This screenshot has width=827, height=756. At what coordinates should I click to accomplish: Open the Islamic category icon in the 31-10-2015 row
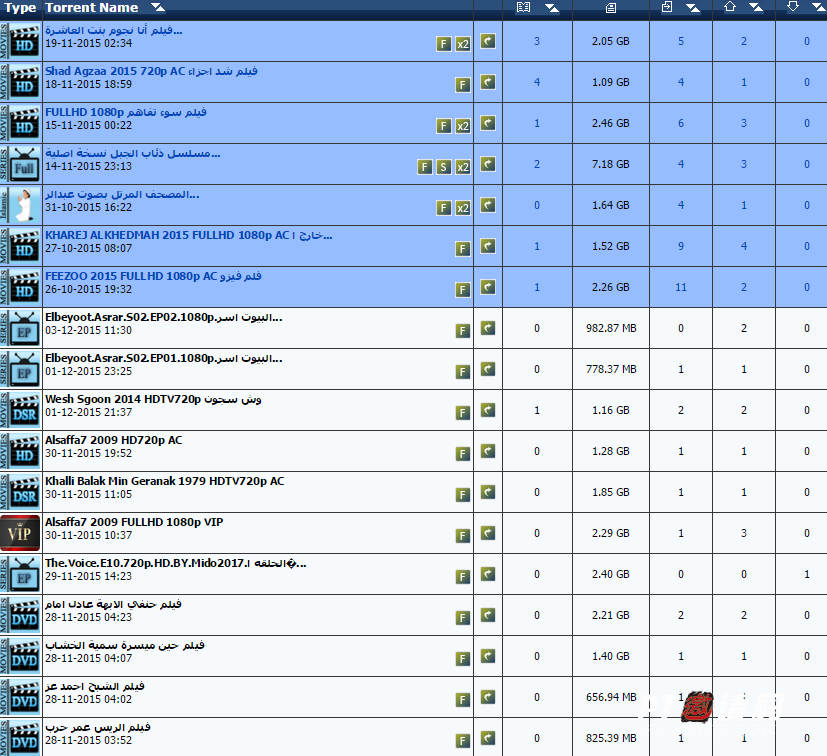(20, 205)
